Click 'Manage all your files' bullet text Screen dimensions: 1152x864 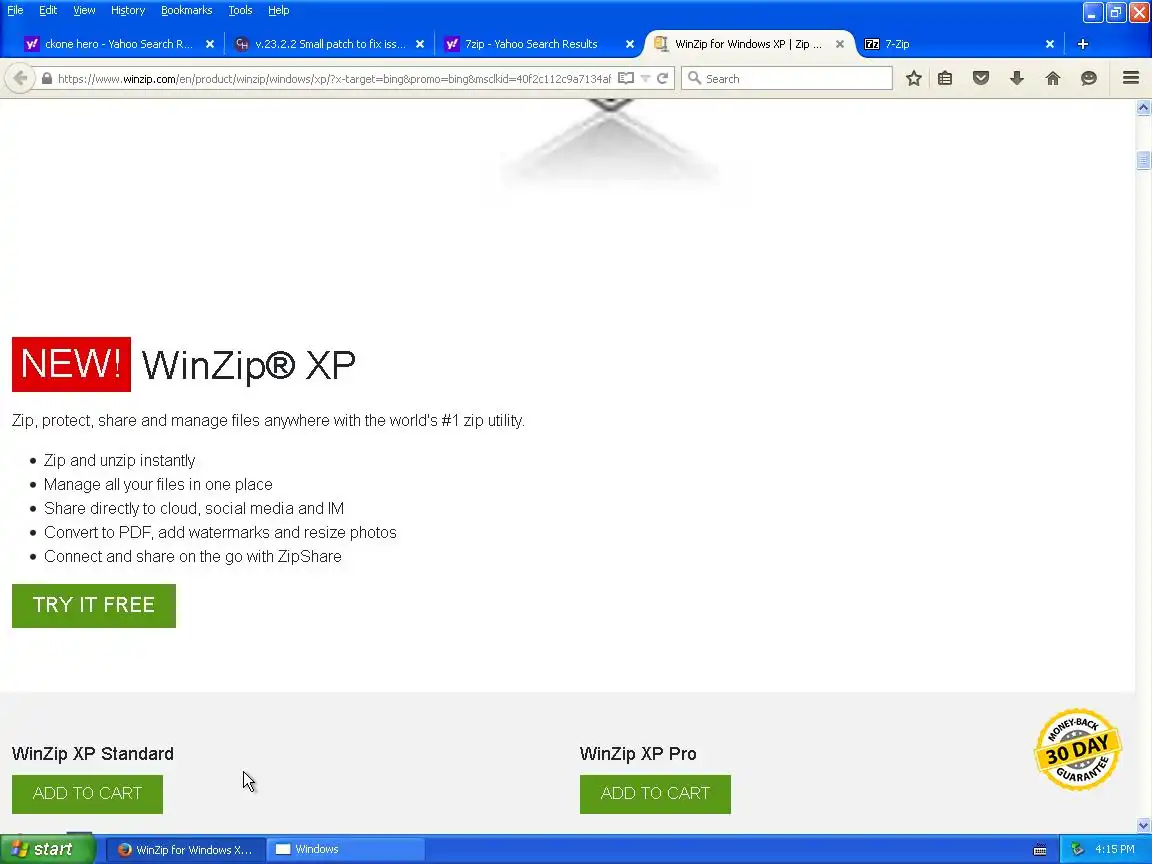click(158, 485)
